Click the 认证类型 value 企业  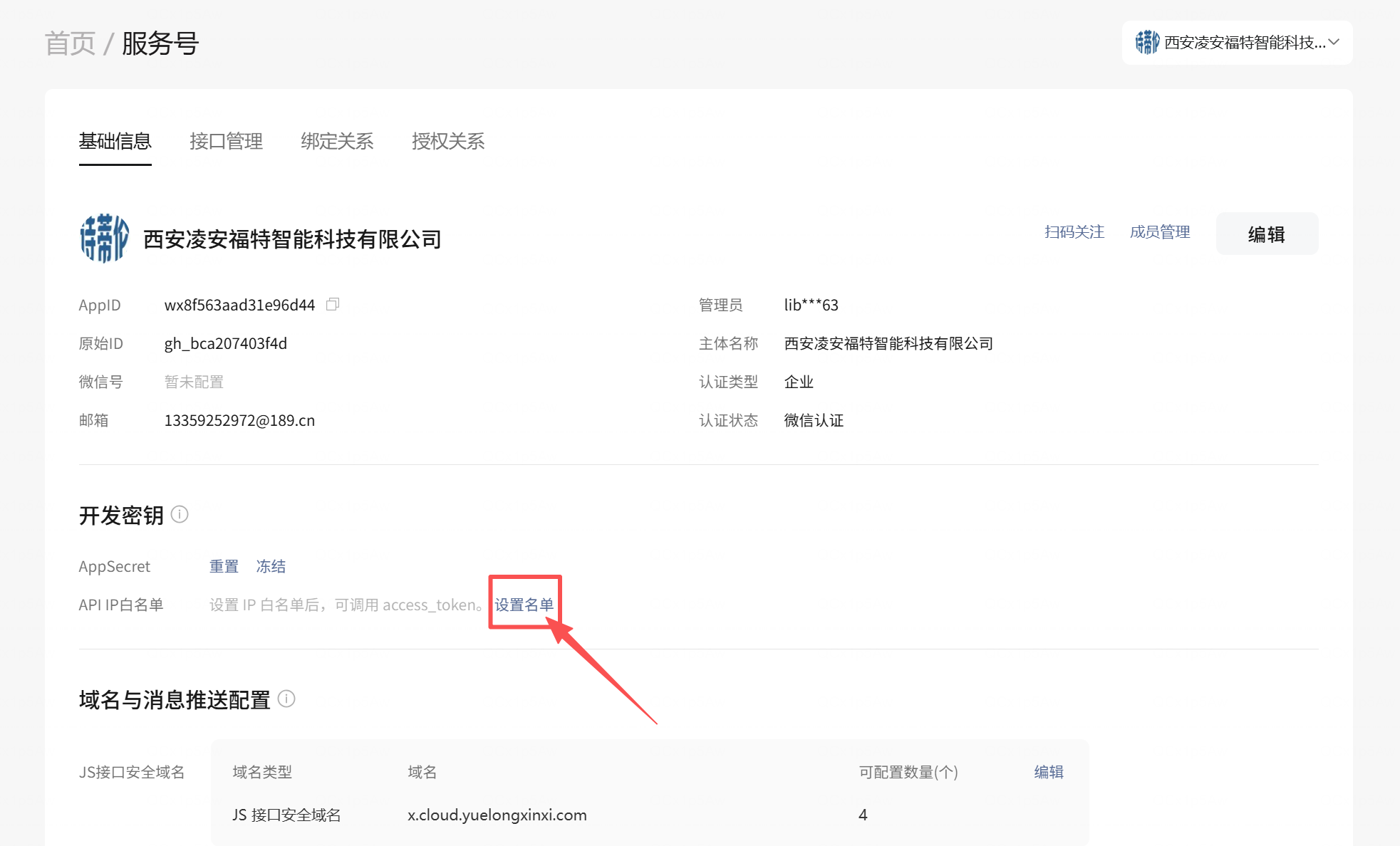(x=799, y=382)
